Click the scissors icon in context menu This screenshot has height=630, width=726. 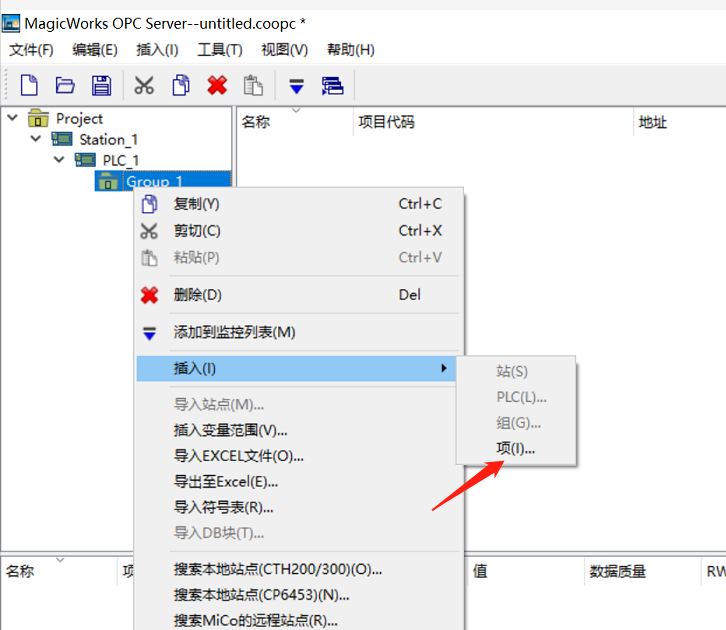(149, 231)
